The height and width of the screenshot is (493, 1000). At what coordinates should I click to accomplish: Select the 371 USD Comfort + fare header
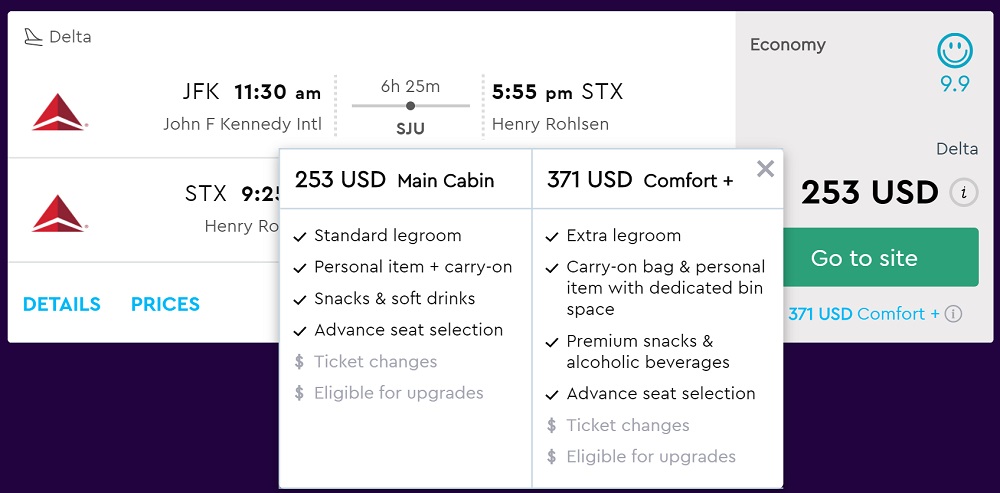[x=640, y=180]
